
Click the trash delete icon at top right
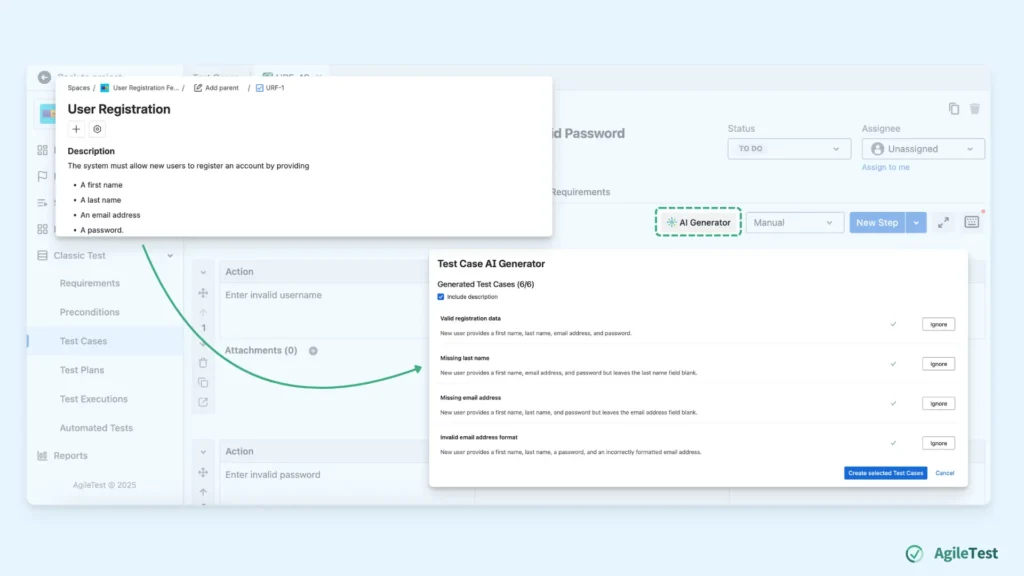(974, 108)
